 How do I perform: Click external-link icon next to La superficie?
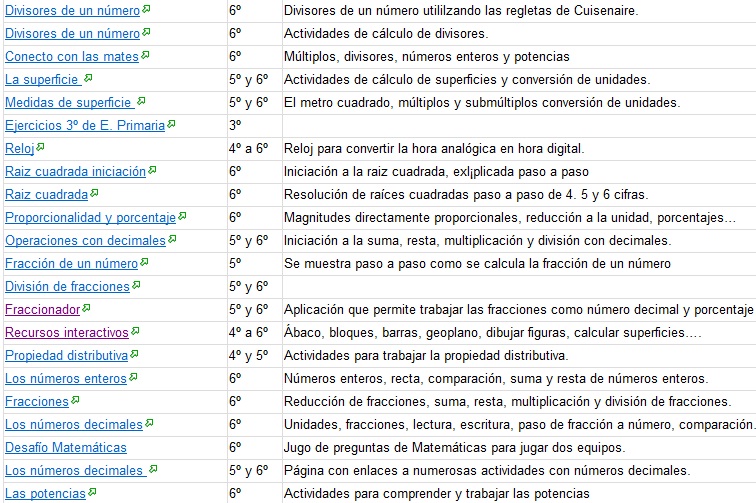point(88,78)
